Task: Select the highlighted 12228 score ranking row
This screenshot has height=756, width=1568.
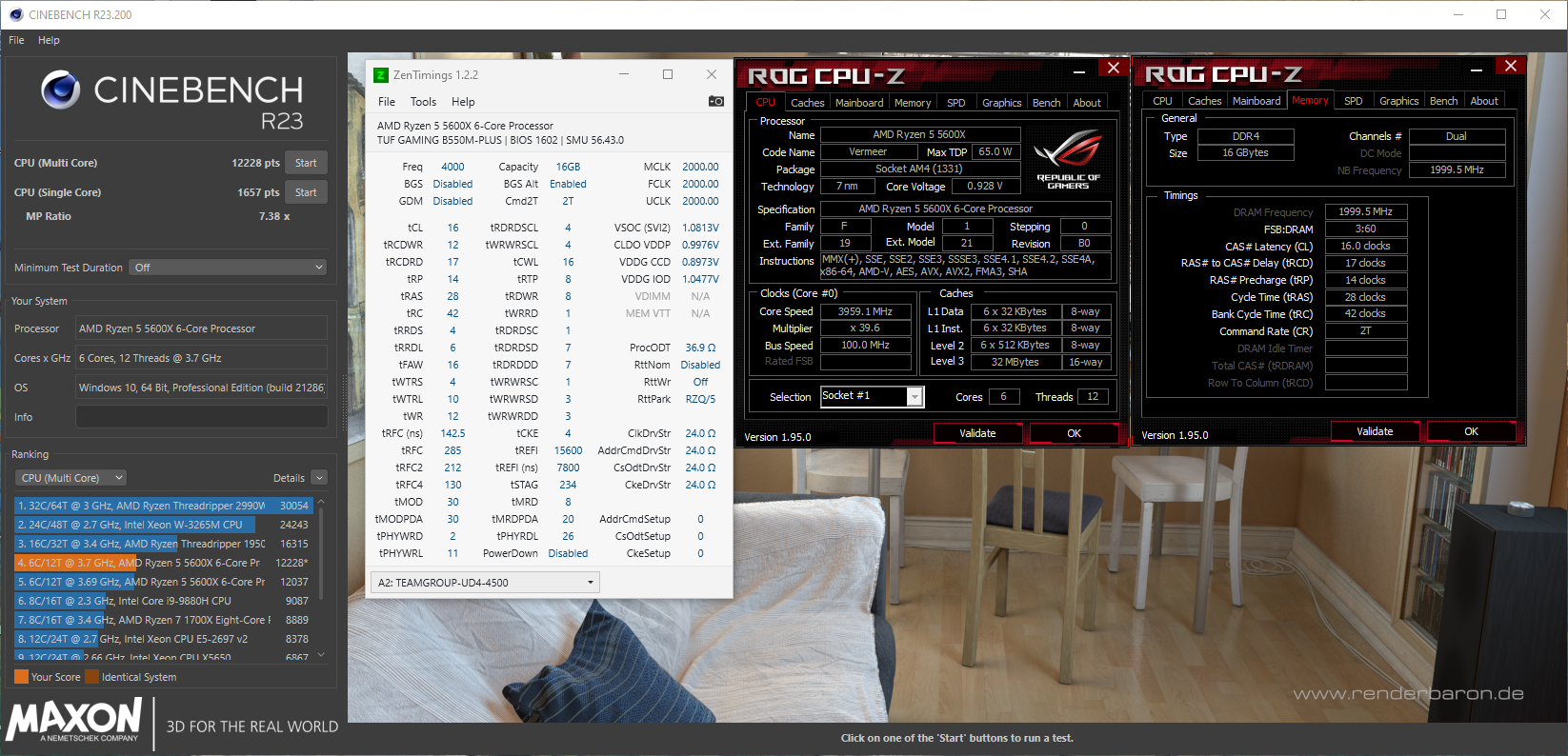Action: pyautogui.click(x=163, y=563)
